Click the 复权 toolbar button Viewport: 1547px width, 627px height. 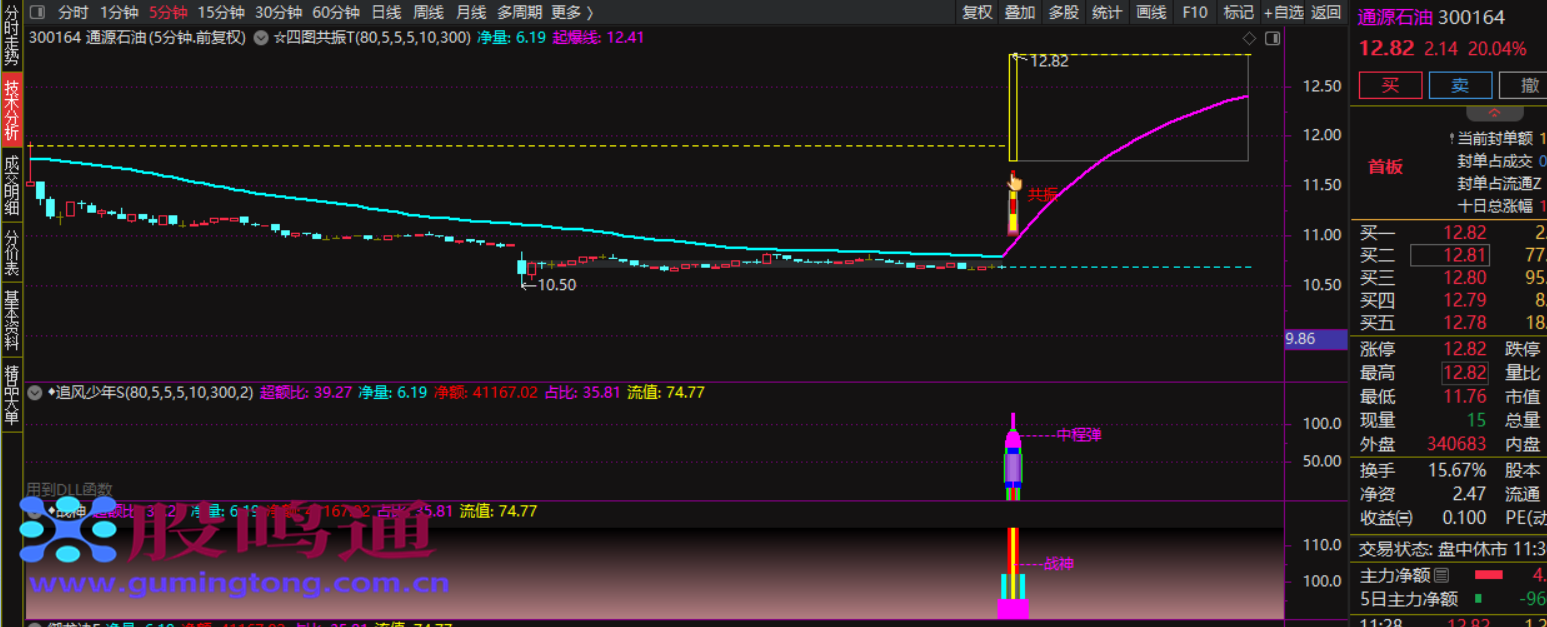tap(977, 13)
